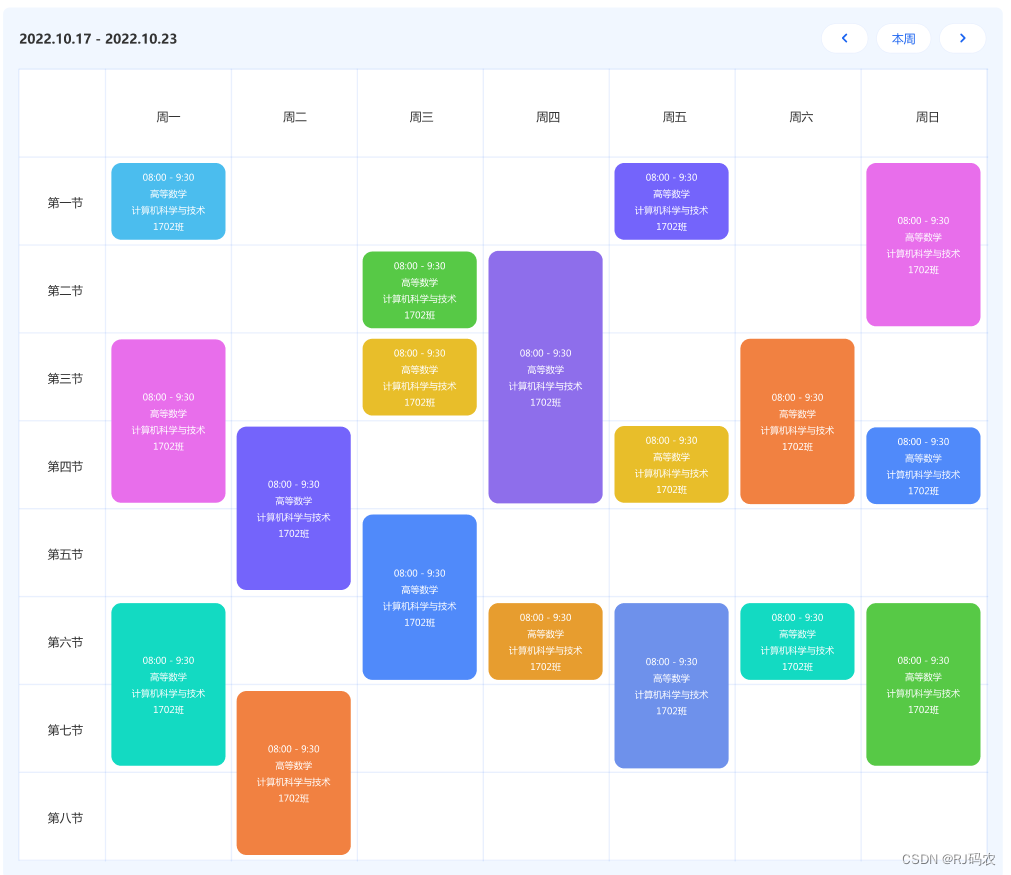1011x875 pixels.
Task: Click the 第一节 row label
Action: coord(62,200)
